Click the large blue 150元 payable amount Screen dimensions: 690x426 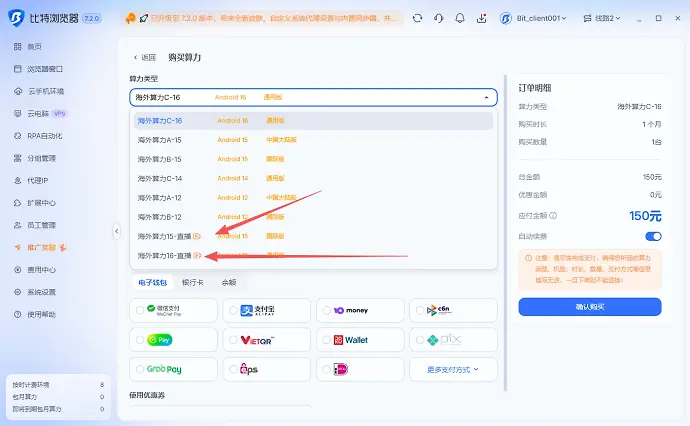(645, 216)
